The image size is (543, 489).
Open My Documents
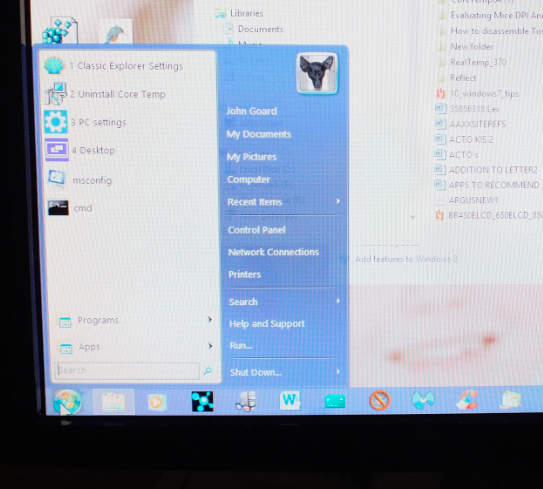coord(258,134)
